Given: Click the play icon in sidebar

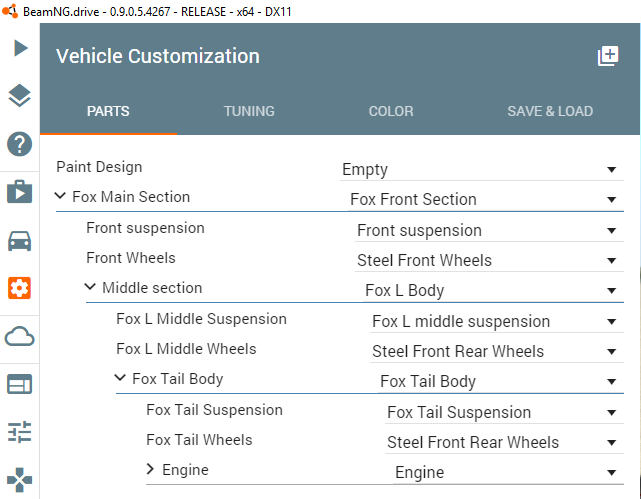Looking at the screenshot, I should point(20,48).
